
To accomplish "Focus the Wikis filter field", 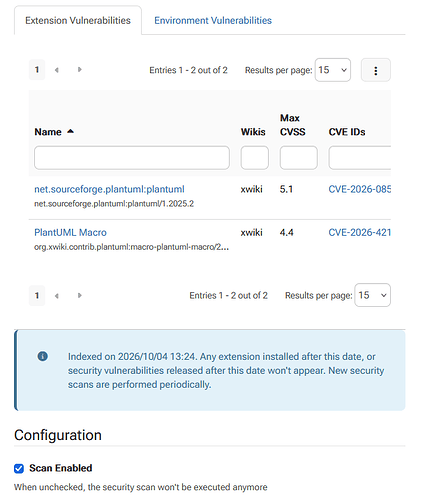I will [254, 157].
